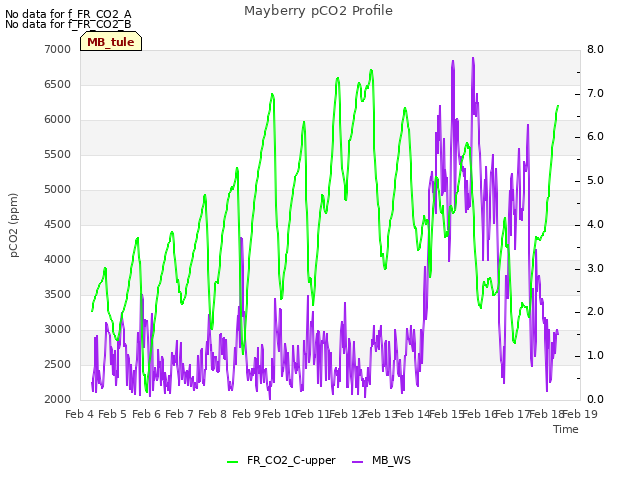Click the 7.0 right-axis tick label
Screen dimensions: 640x480
point(595,93)
